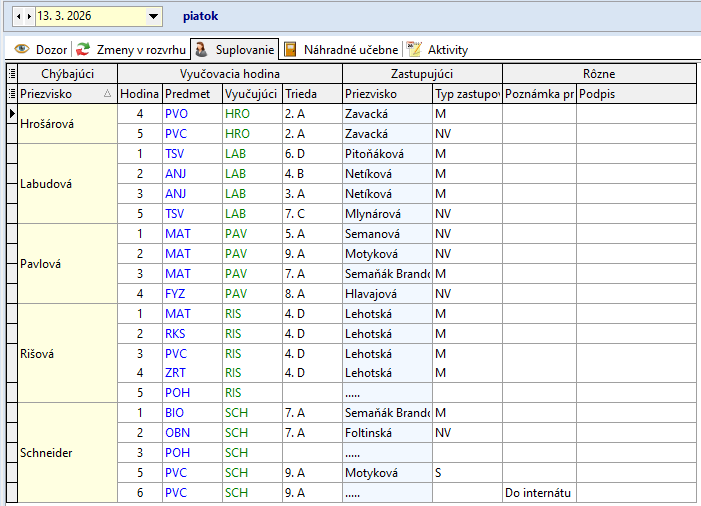
Task: Go to previous day with left arrow
Action: point(21,17)
